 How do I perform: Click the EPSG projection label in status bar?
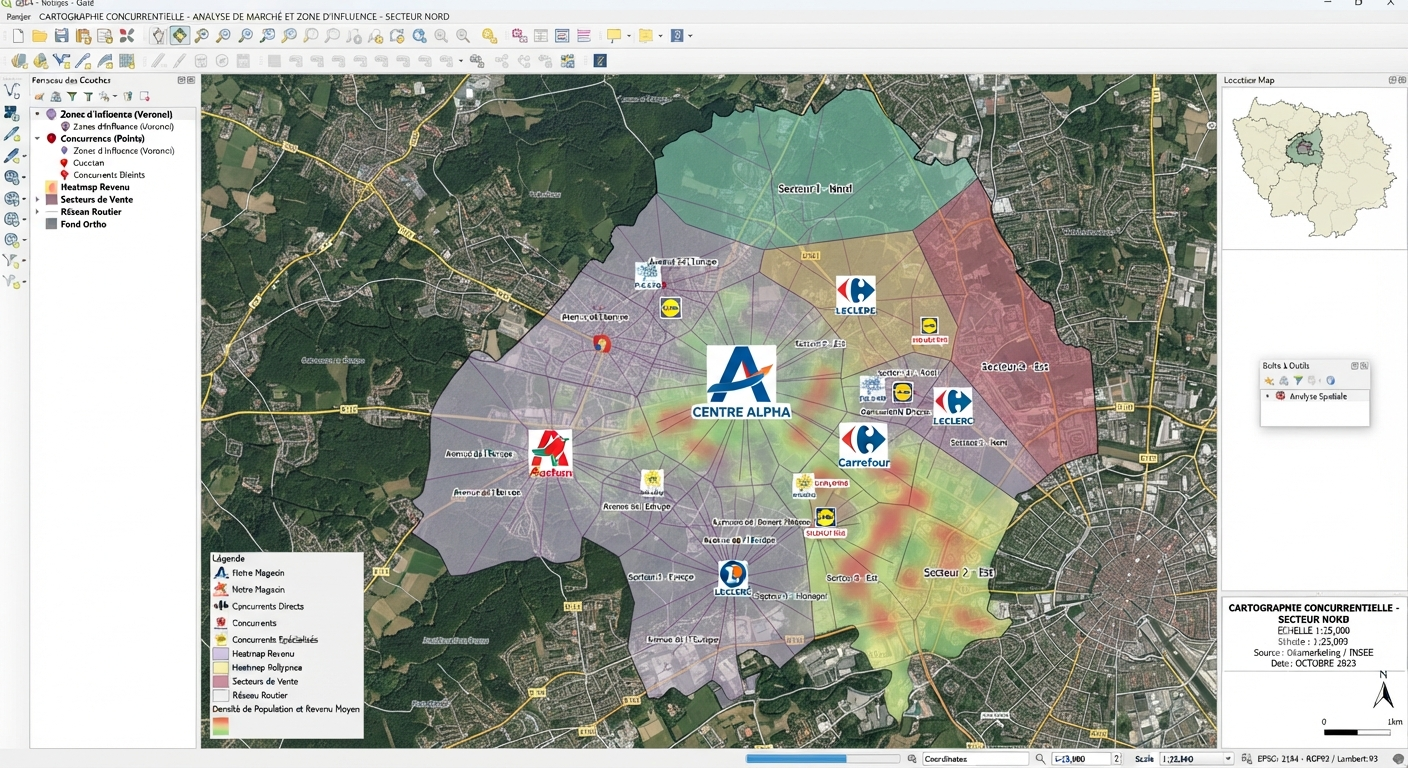[1318, 759]
